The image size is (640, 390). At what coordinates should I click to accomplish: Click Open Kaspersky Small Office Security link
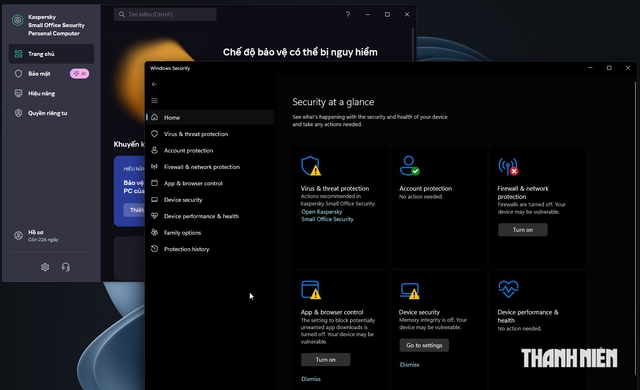tap(327, 215)
